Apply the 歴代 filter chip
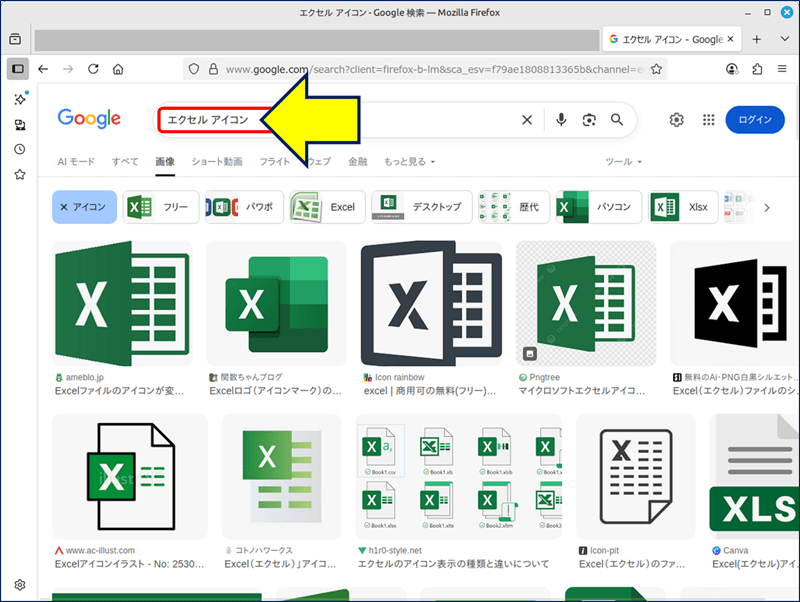The width and height of the screenshot is (800, 602). (514, 207)
